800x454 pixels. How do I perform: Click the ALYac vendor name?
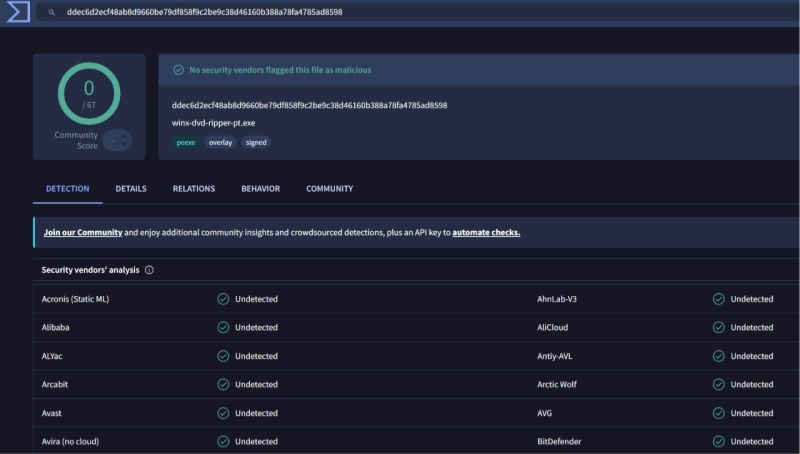[52, 356]
